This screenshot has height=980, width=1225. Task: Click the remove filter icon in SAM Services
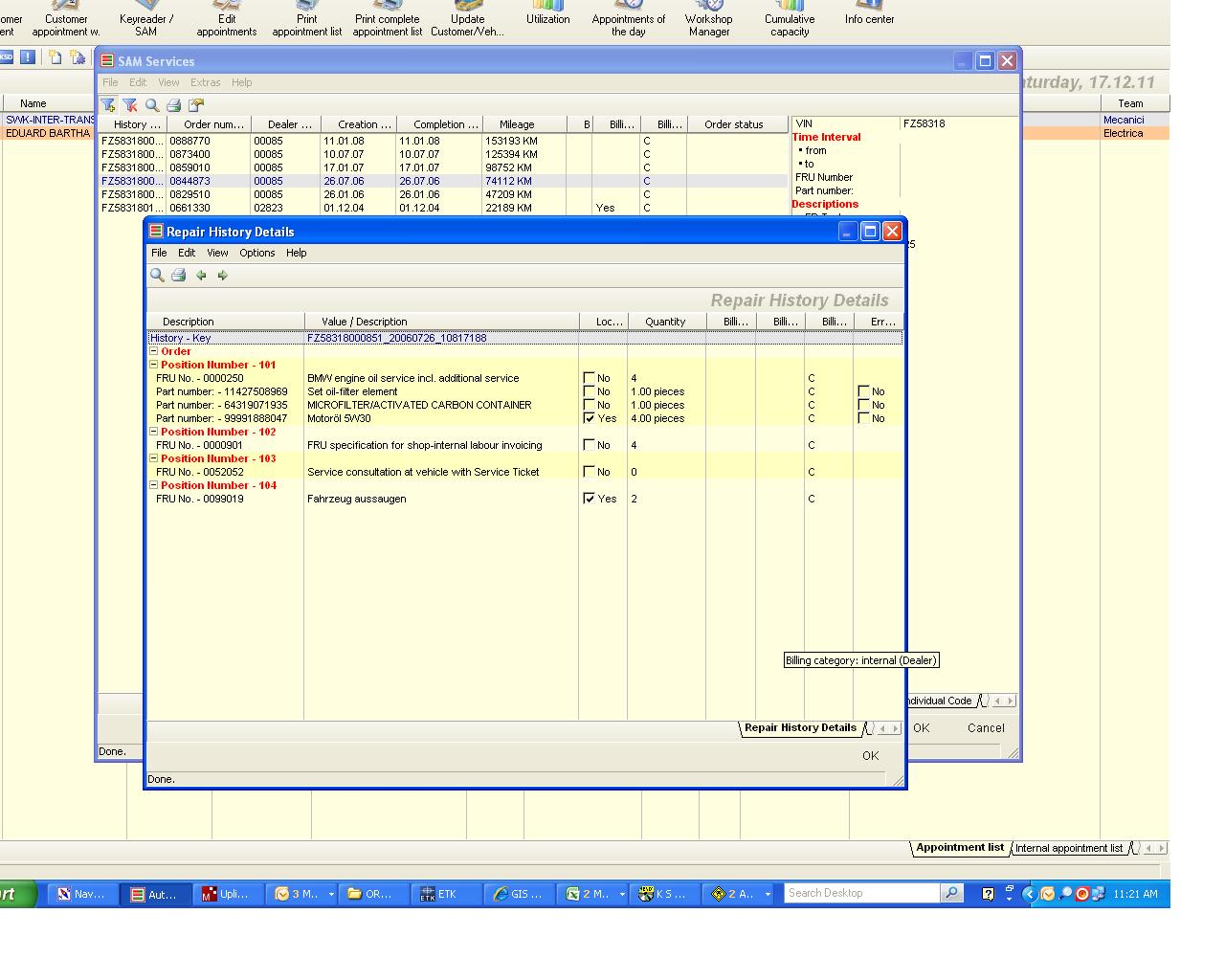[130, 105]
